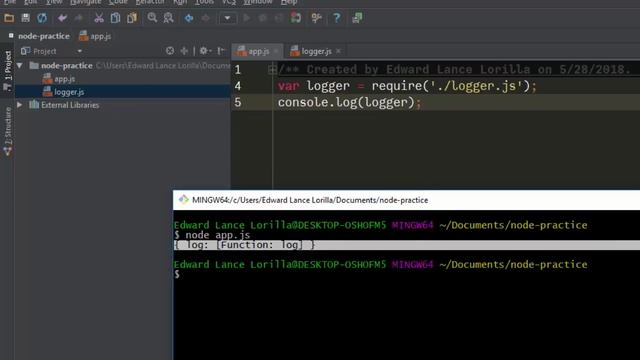The image size is (640, 360).
Task: Click the Save All toolbar icon
Action: 25,18
